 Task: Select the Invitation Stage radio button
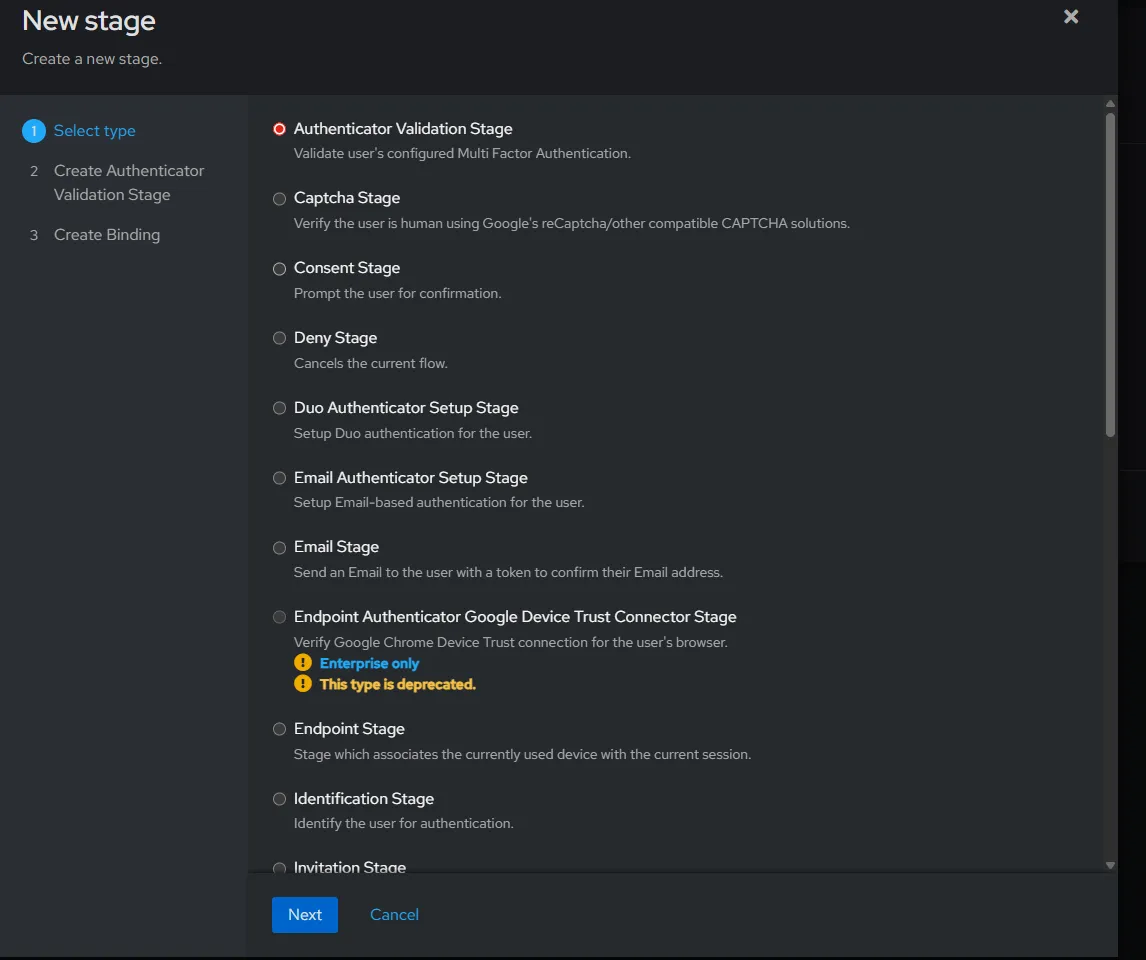point(280,867)
